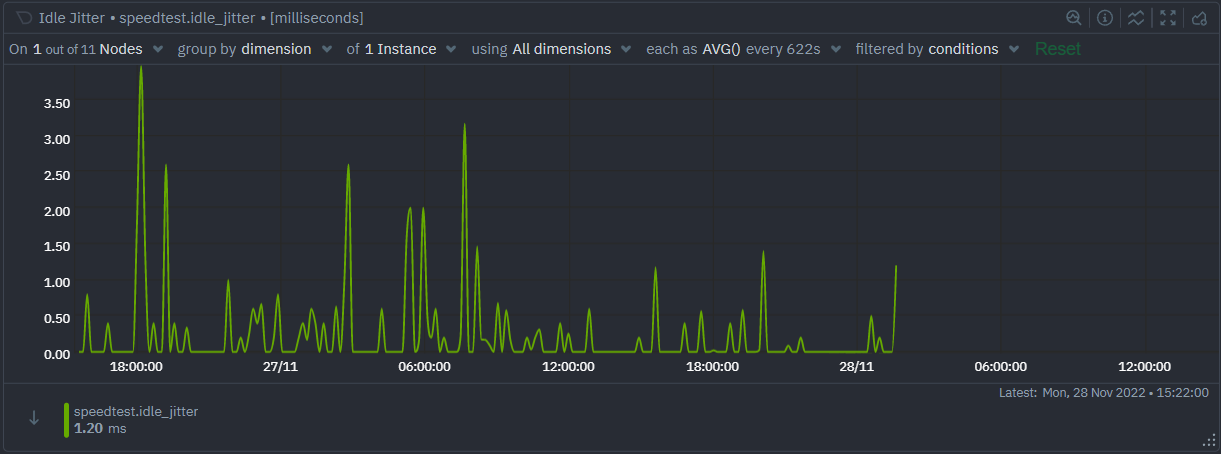Click the sort arrow in the legend
Image resolution: width=1221 pixels, height=454 pixels.
(34, 419)
